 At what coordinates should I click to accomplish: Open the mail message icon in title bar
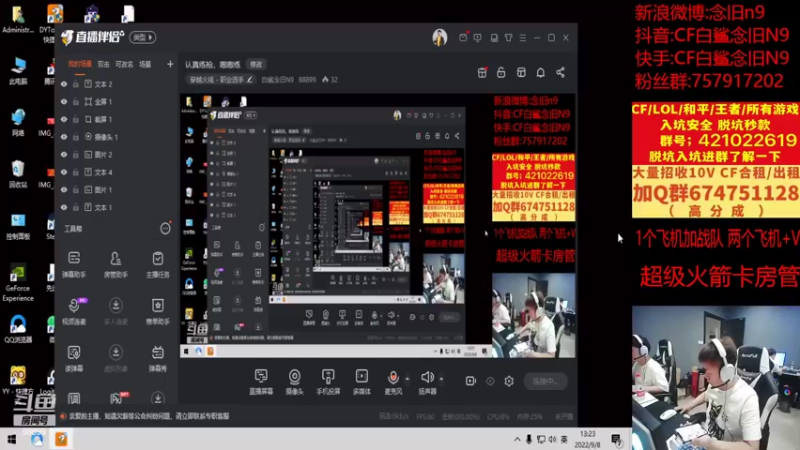463,37
